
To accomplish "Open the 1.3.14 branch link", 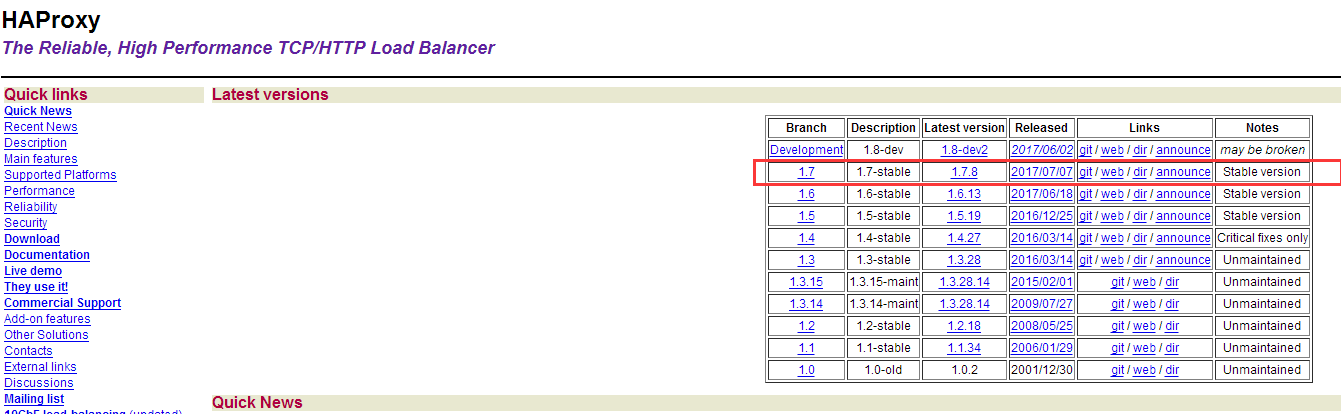I will (x=806, y=304).
